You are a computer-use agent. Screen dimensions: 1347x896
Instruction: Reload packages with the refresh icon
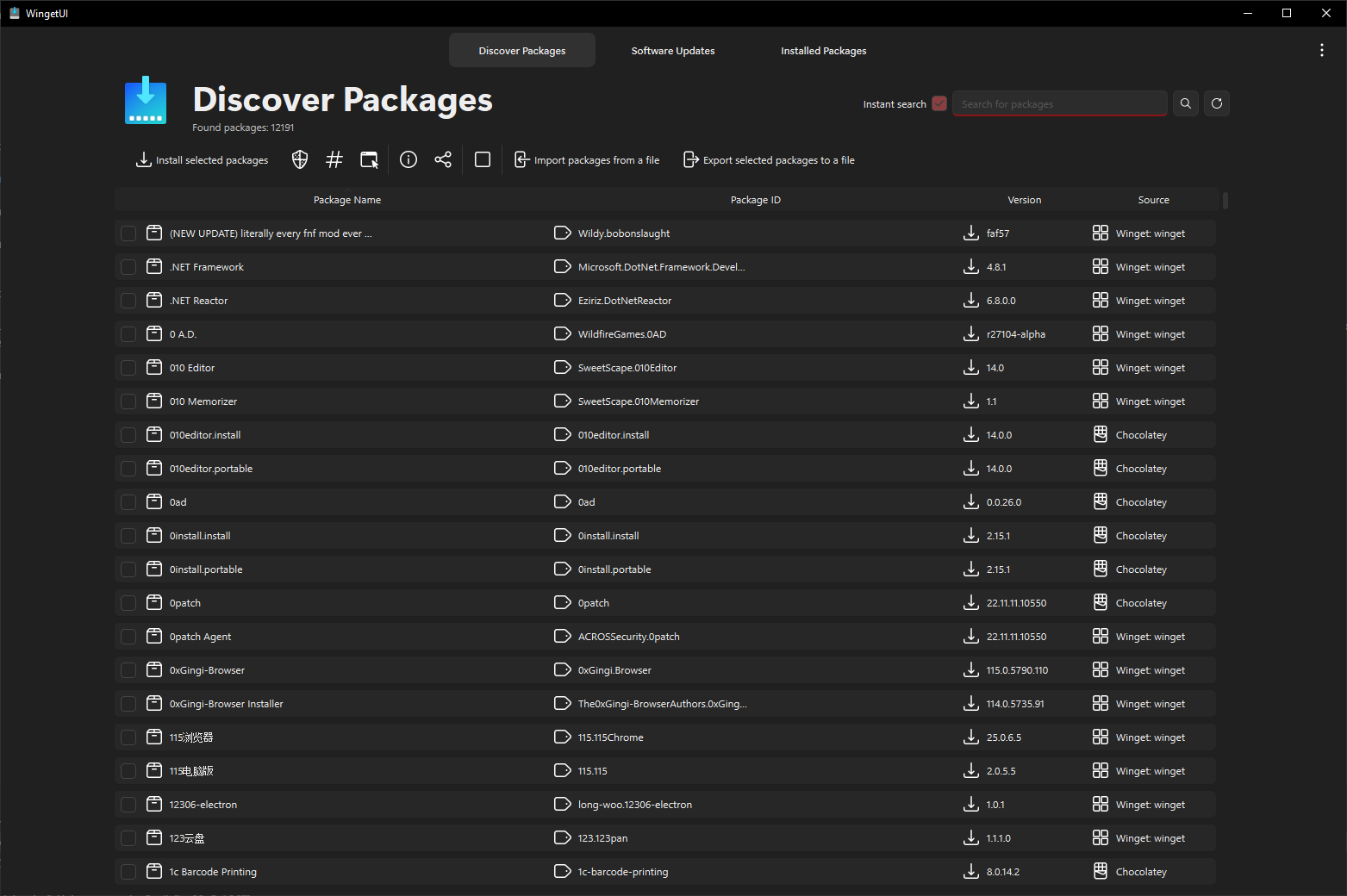1217,103
